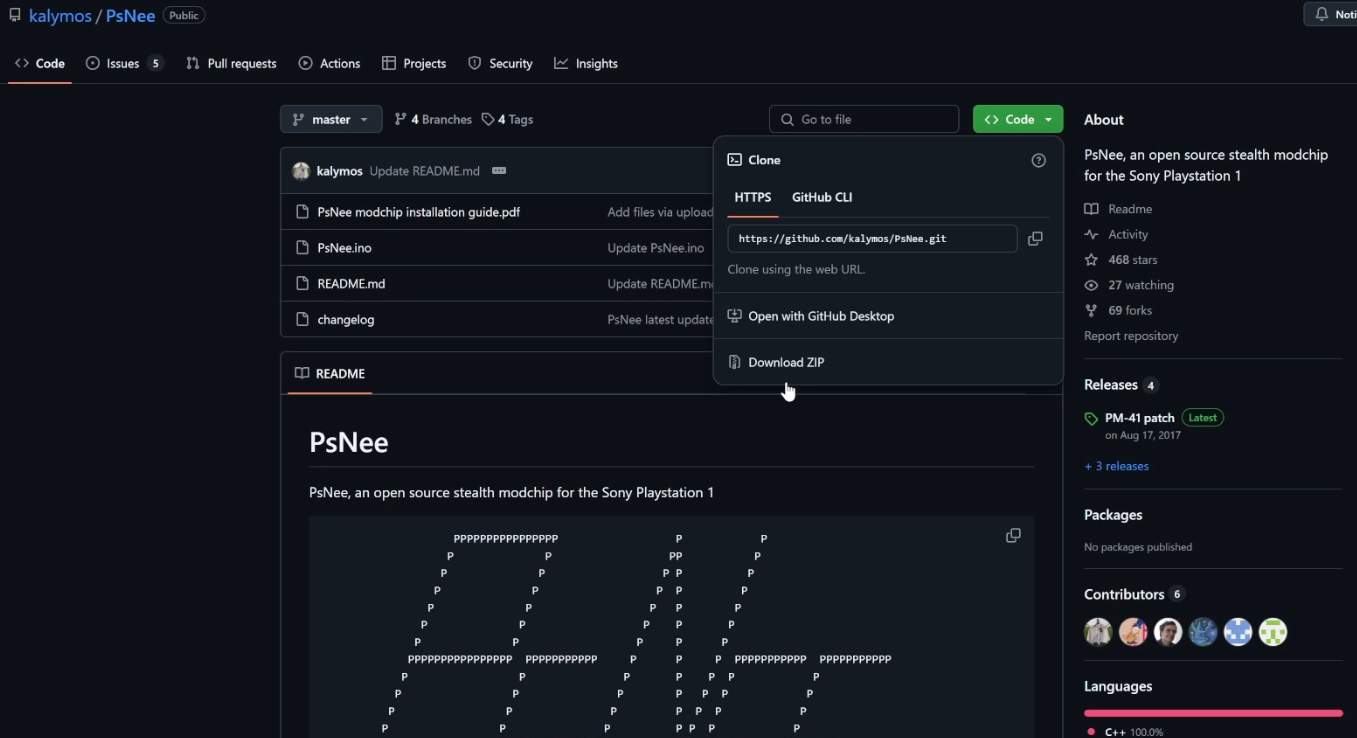Open PsNee.ino file
Image resolution: width=1357 pixels, height=738 pixels.
coord(344,248)
